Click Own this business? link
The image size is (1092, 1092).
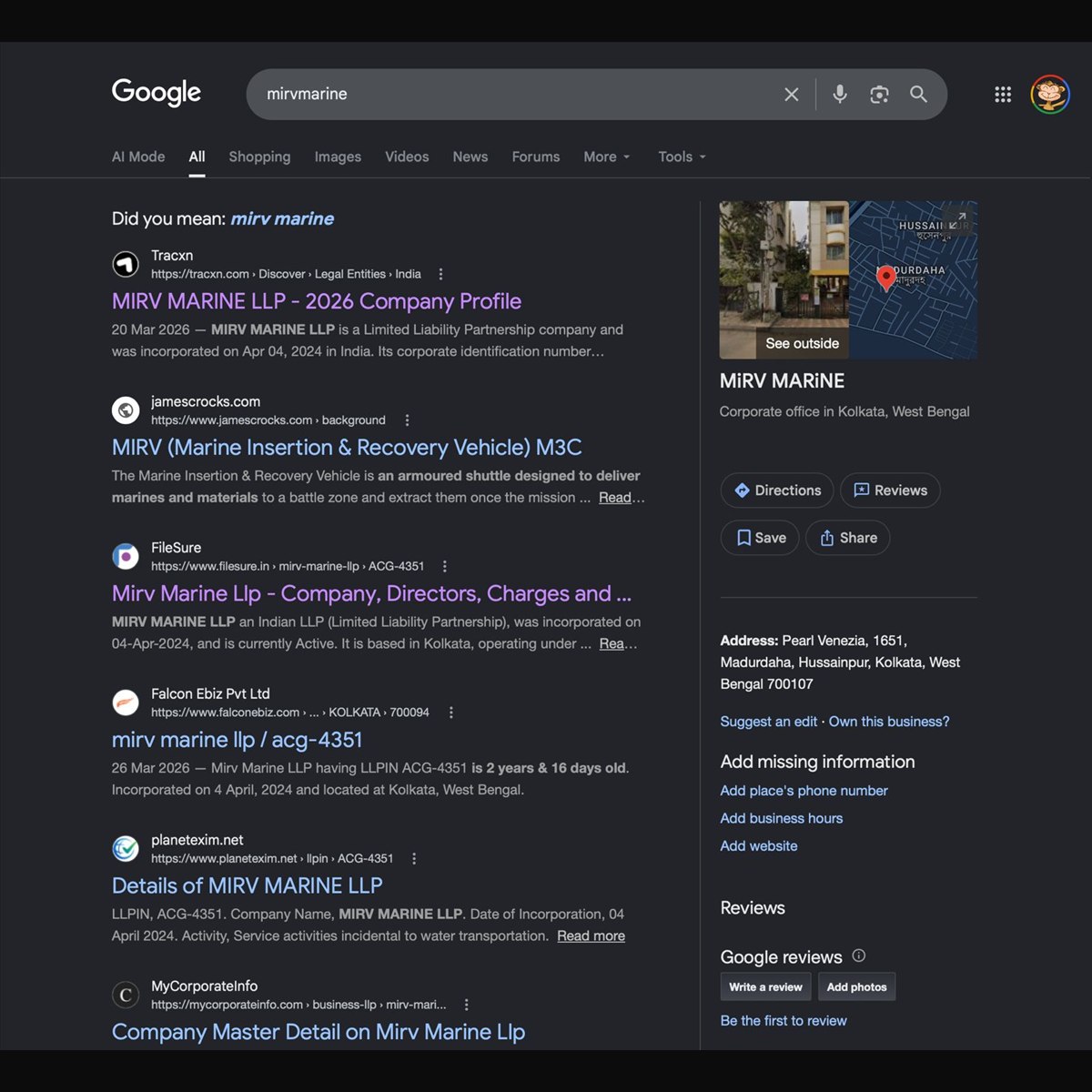(889, 722)
